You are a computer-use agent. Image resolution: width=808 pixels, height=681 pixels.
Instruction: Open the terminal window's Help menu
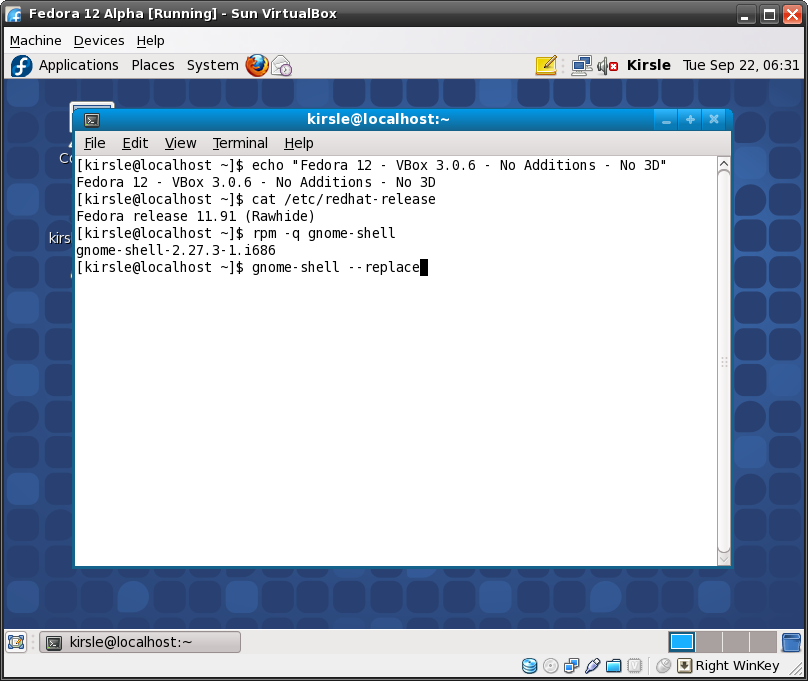pos(299,143)
